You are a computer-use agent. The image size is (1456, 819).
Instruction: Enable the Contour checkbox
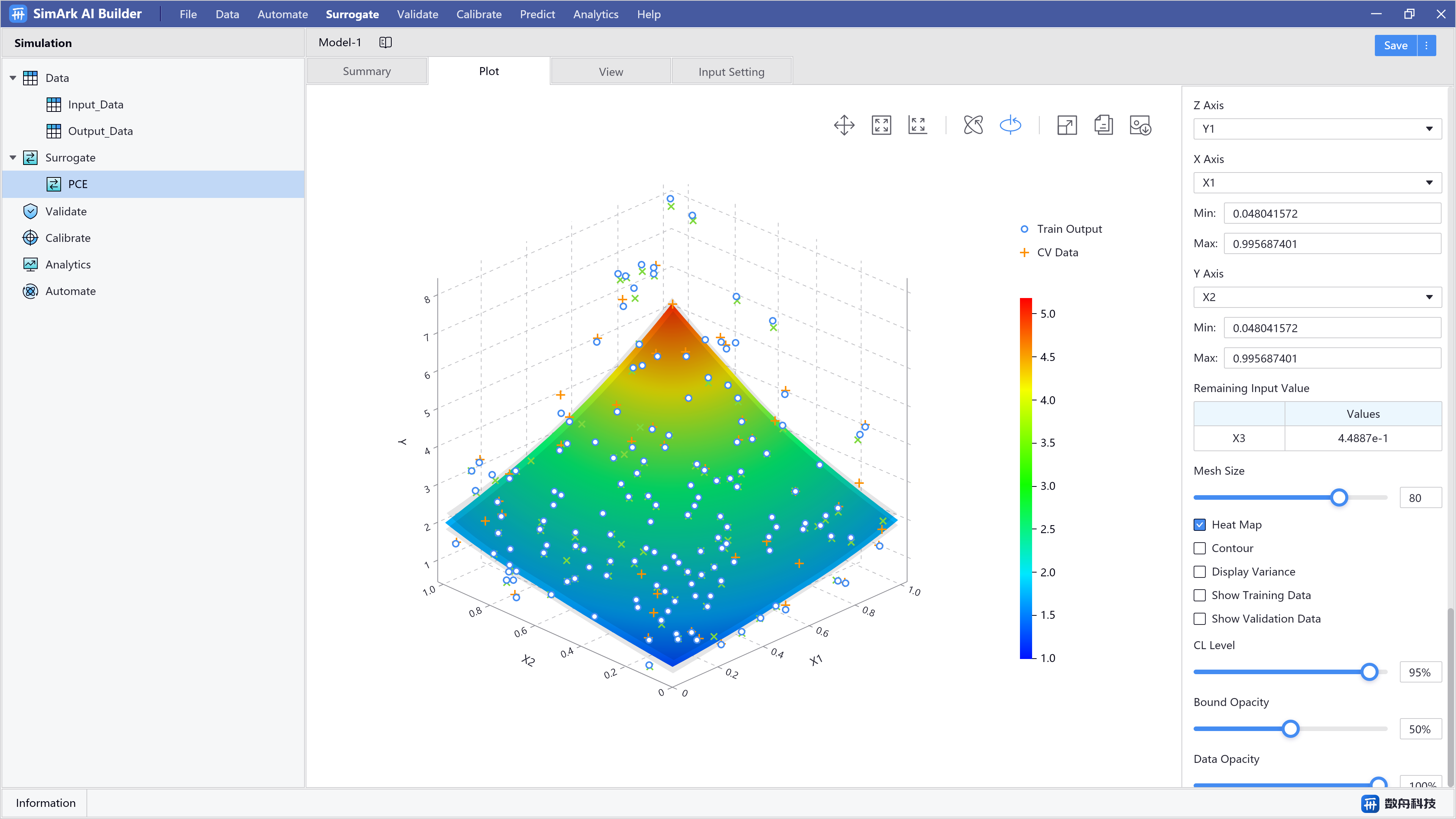click(1199, 548)
